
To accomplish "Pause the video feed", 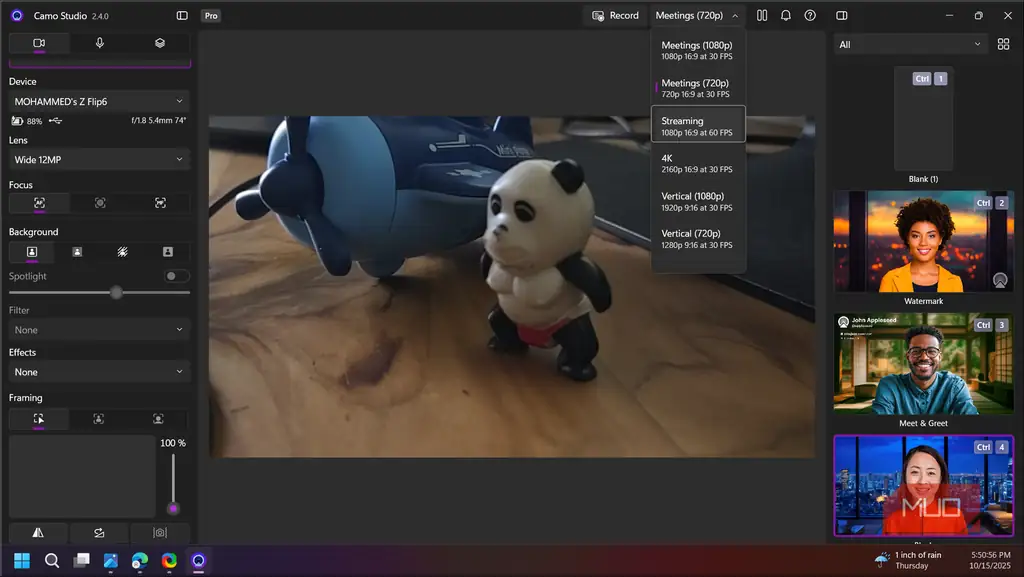I will [x=762, y=16].
